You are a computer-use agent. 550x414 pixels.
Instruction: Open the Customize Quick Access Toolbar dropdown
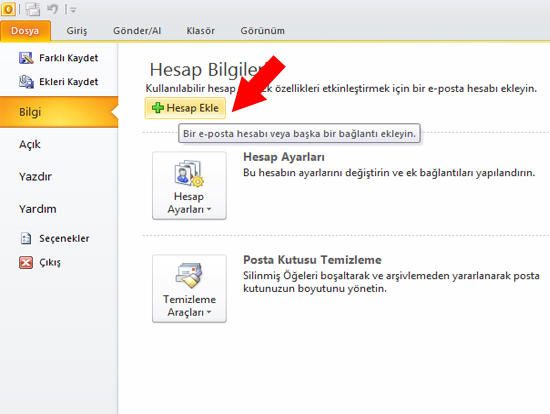point(73,10)
